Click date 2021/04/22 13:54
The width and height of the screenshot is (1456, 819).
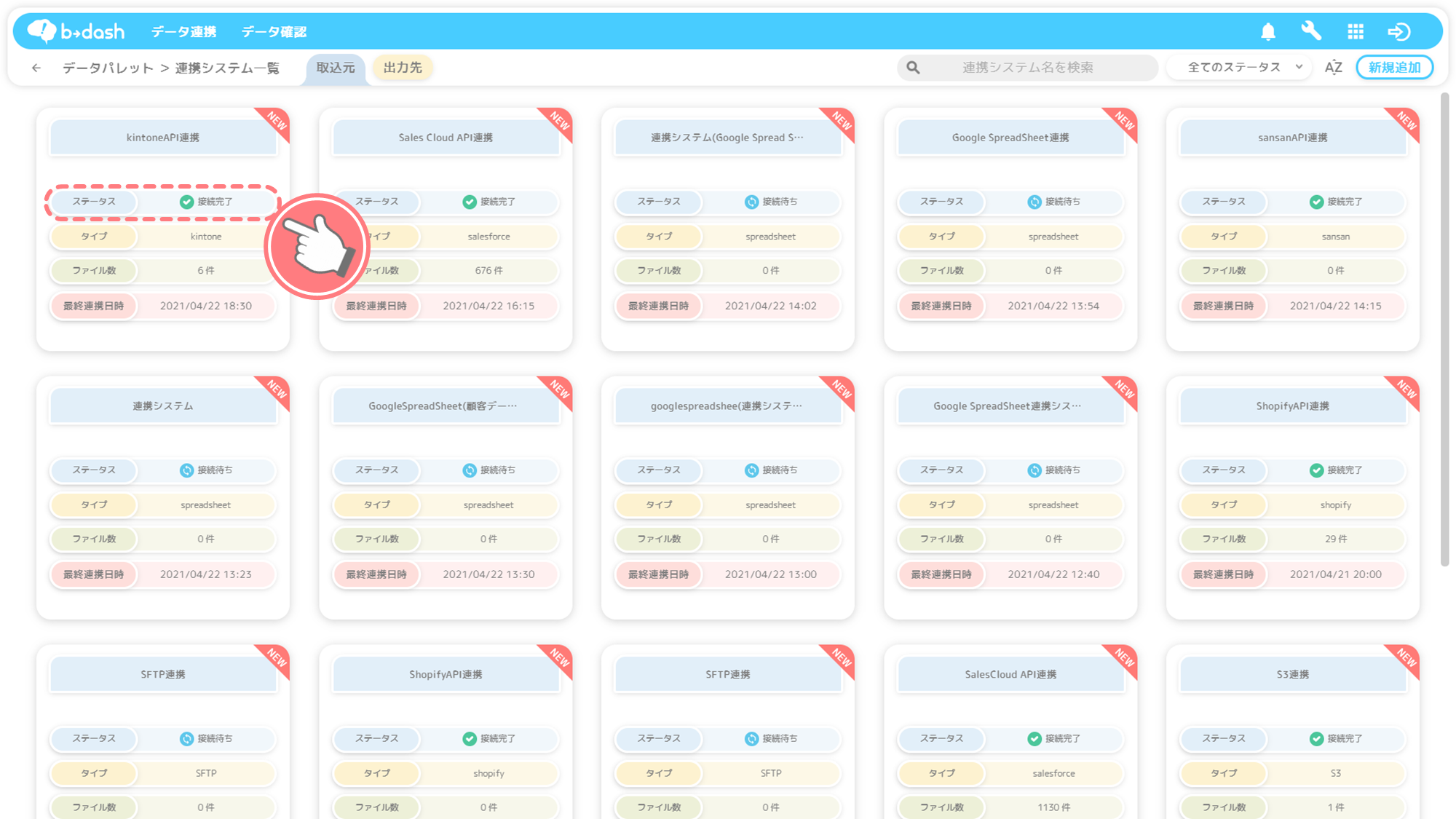(x=1053, y=306)
